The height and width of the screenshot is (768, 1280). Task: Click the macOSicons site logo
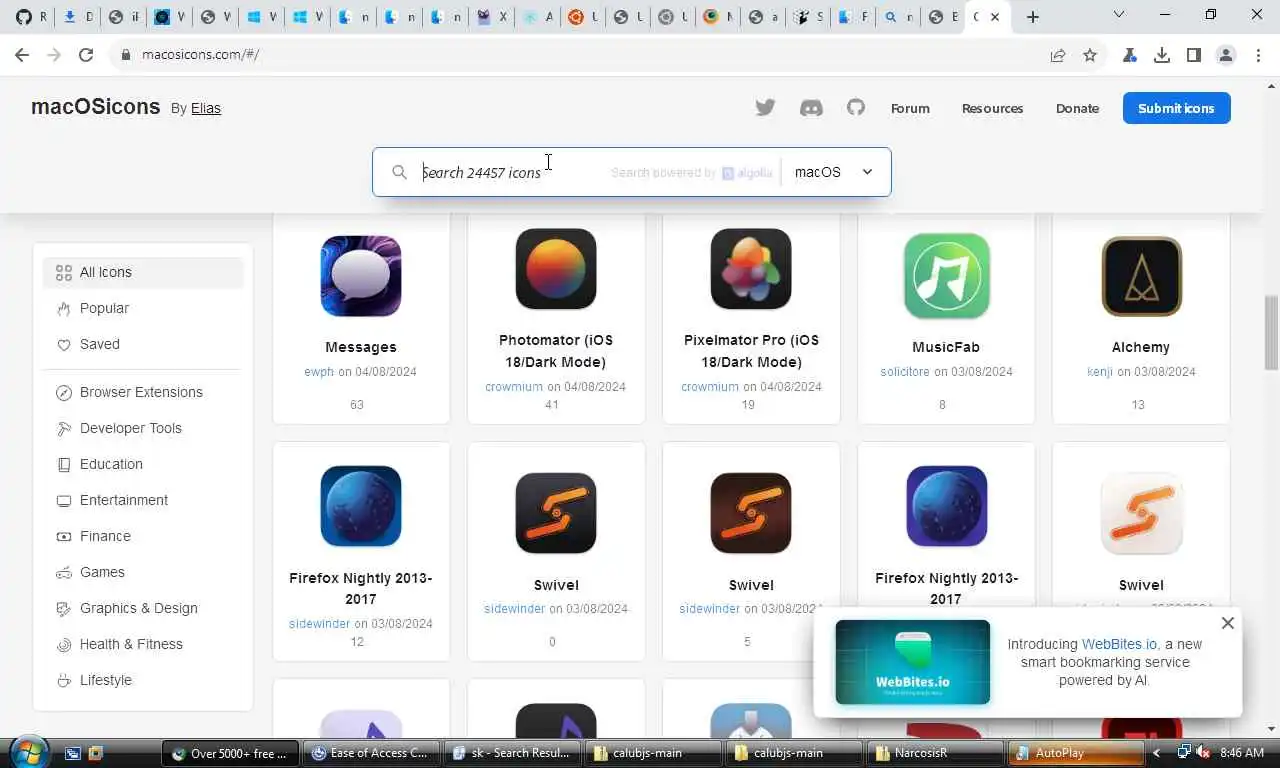96,106
